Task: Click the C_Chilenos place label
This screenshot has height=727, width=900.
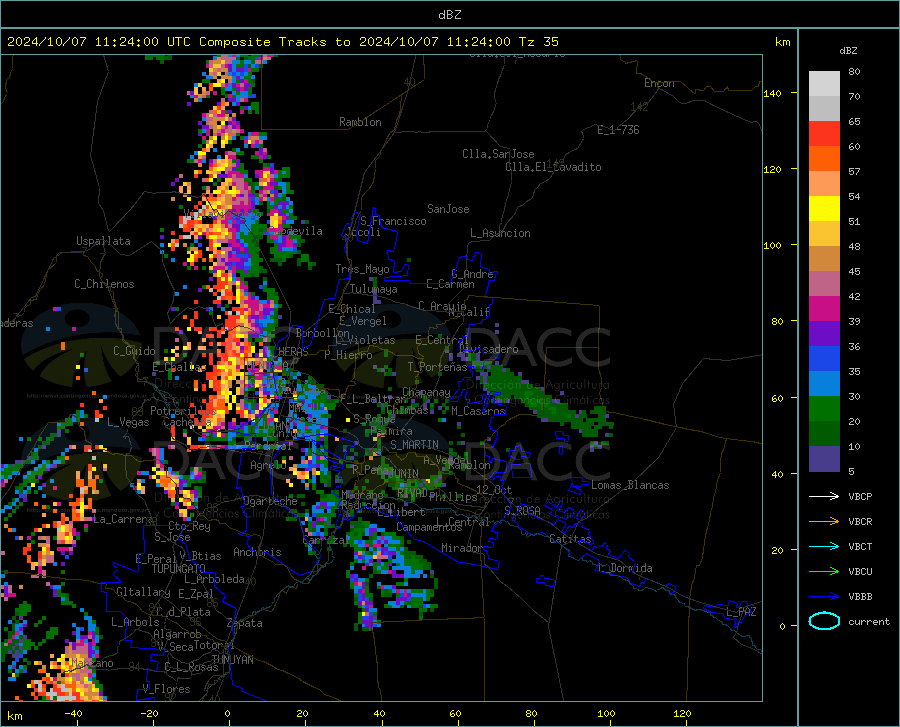Action: 104,284
